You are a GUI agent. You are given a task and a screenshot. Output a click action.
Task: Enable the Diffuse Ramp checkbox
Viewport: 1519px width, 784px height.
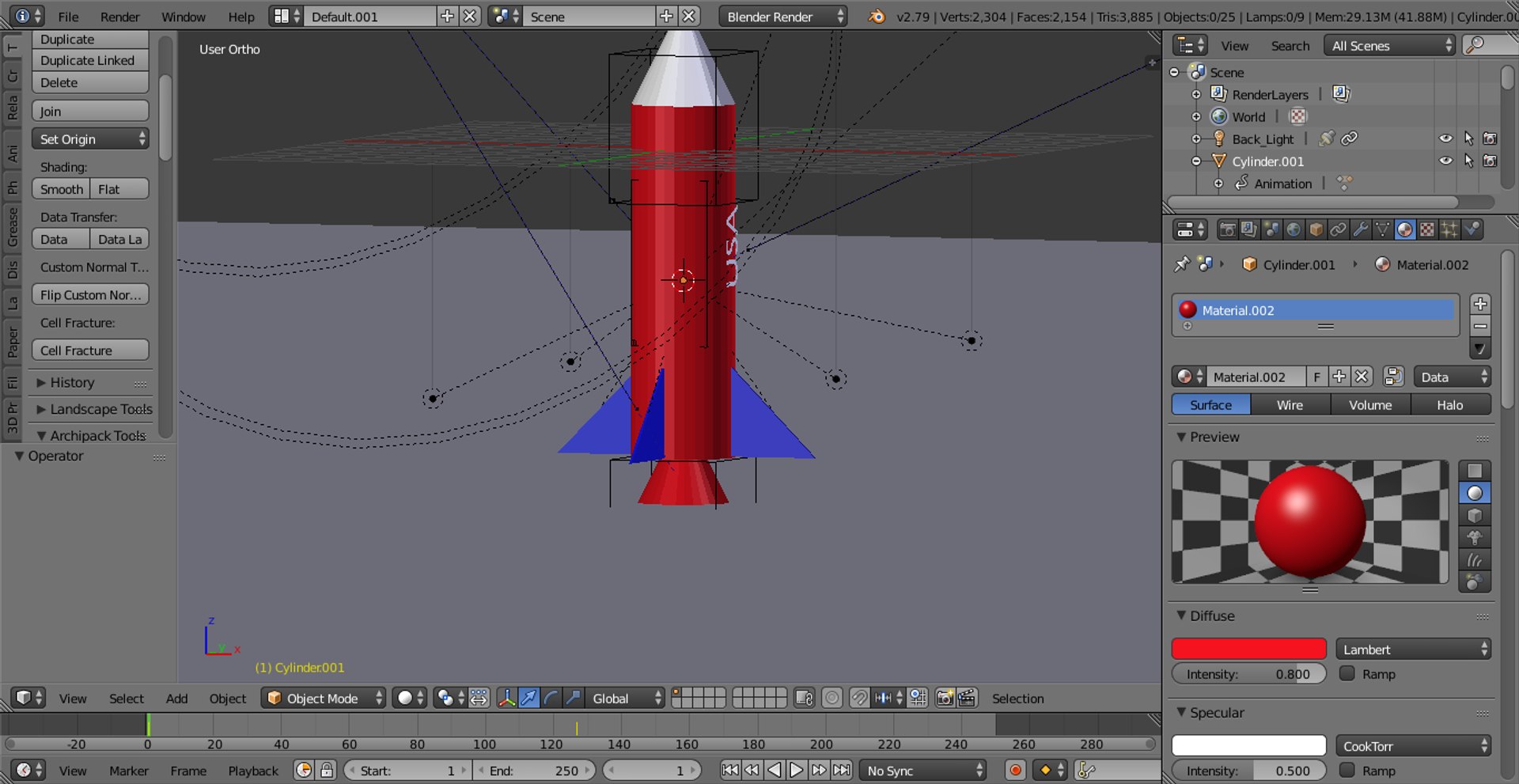pos(1347,673)
